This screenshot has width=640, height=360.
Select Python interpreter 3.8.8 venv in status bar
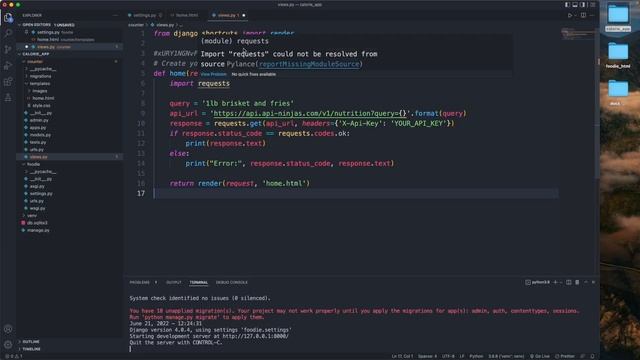click(506, 356)
